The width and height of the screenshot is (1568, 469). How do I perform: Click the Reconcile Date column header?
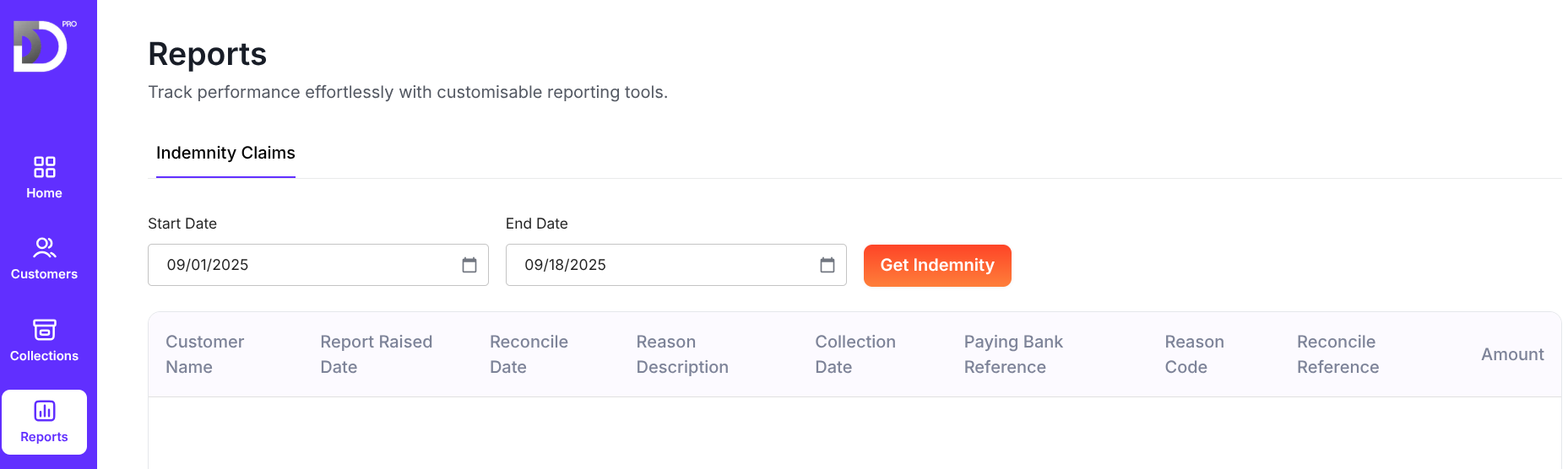tap(529, 354)
